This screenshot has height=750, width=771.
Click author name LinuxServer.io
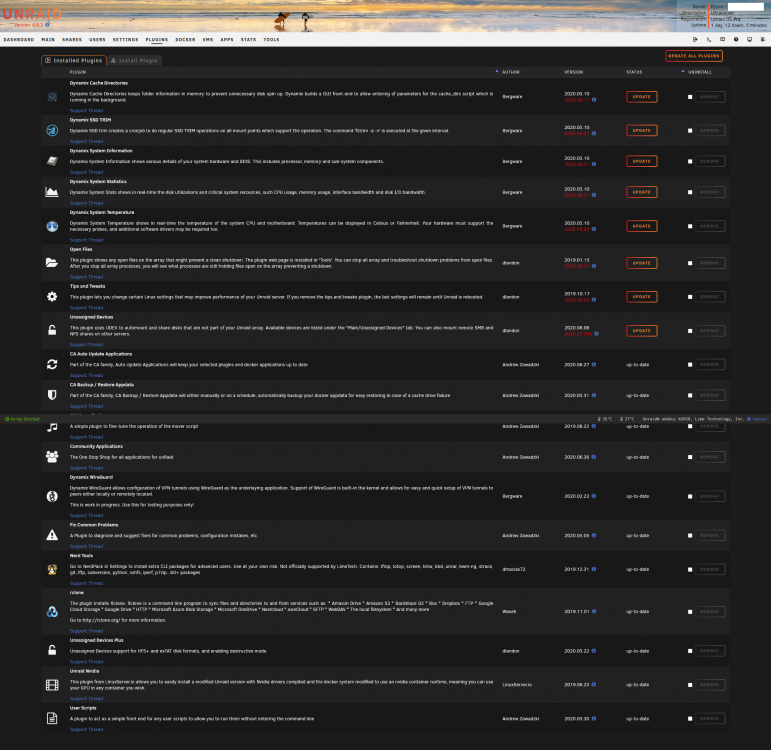(x=517, y=685)
